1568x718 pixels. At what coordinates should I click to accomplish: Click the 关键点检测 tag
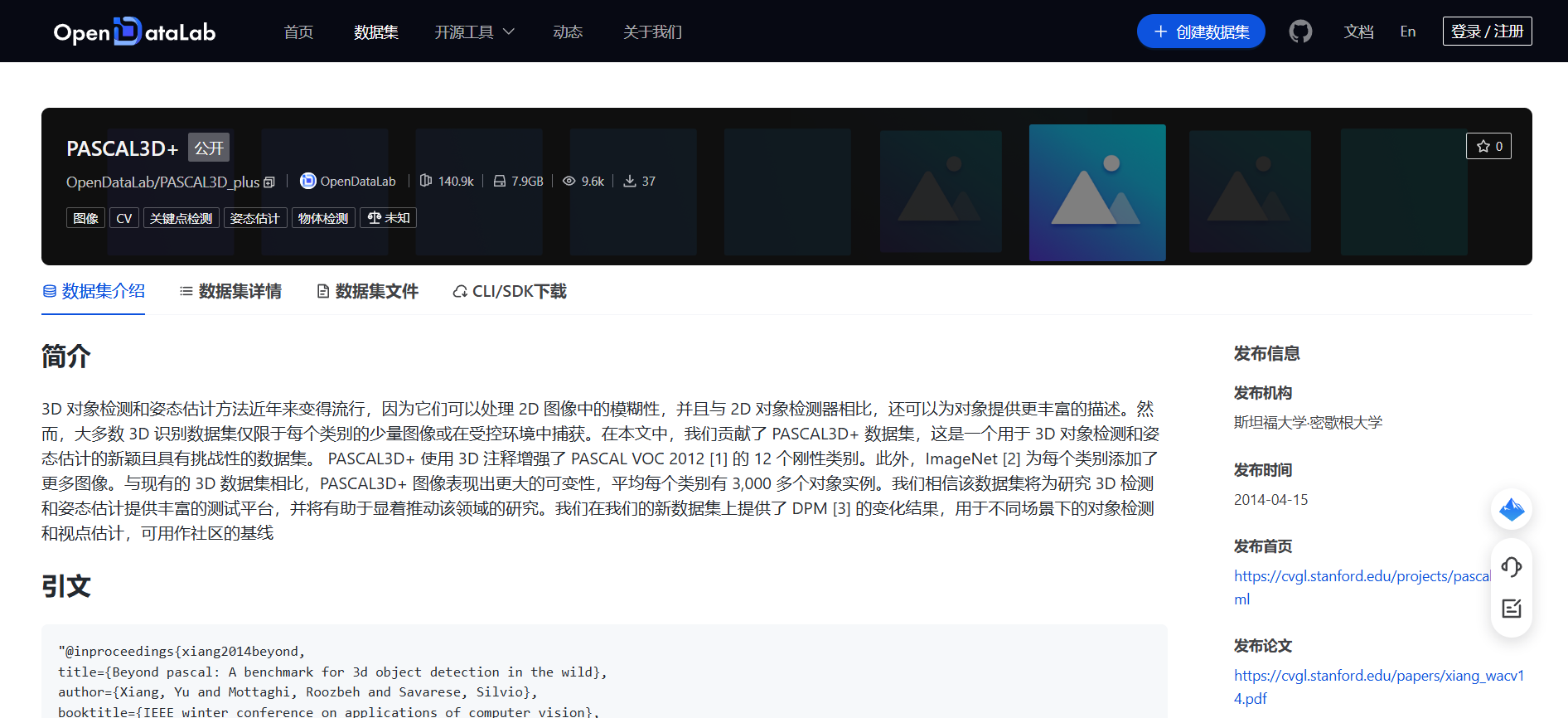click(x=181, y=218)
